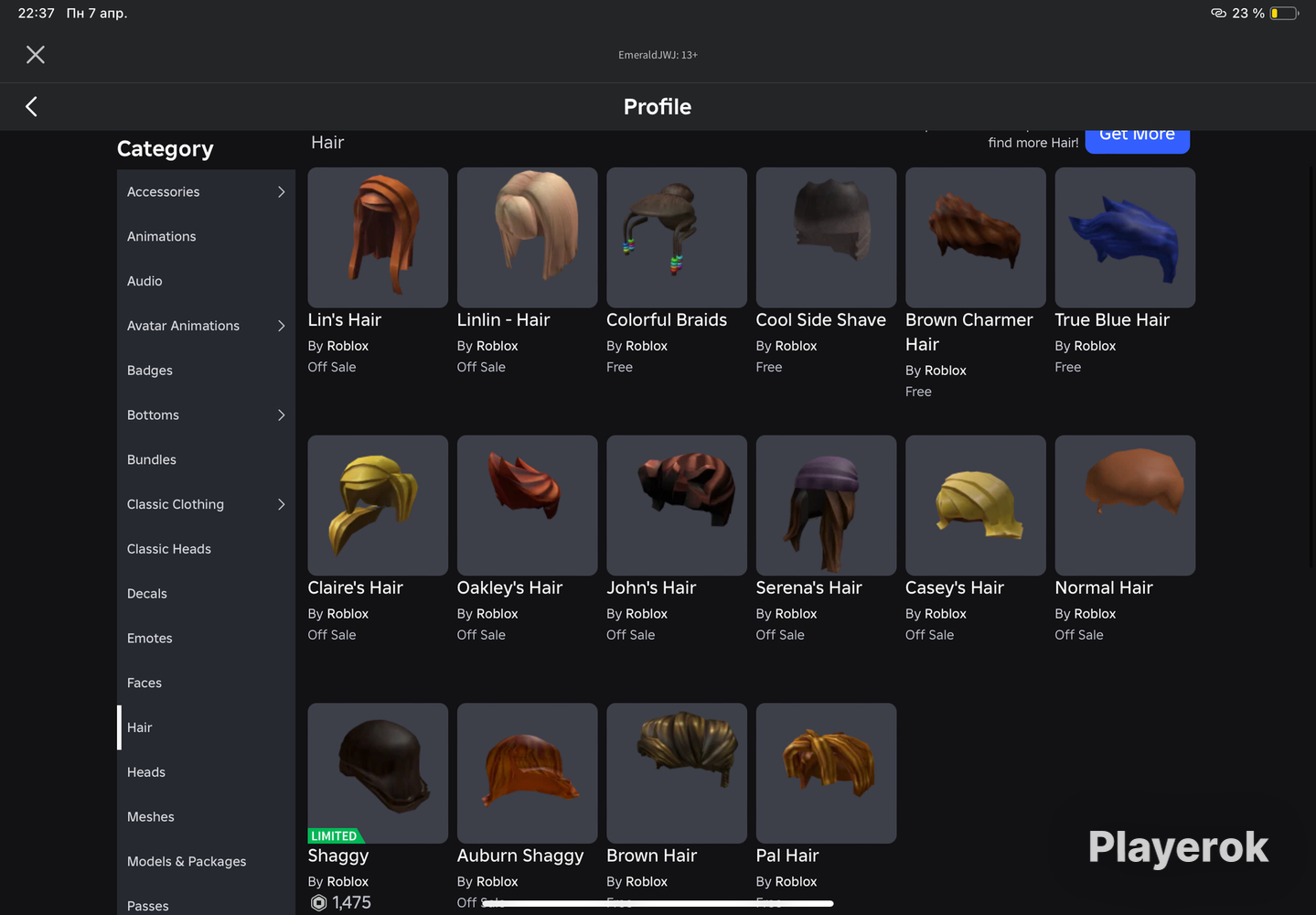This screenshot has width=1316, height=915.
Task: Click the Lin's Hair title link
Action: [x=344, y=320]
